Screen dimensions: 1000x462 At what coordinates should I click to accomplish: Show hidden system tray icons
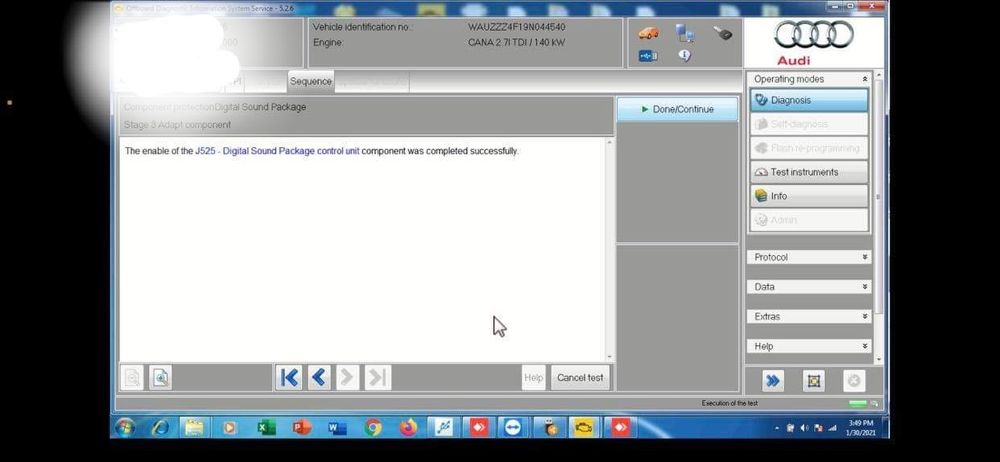point(777,428)
